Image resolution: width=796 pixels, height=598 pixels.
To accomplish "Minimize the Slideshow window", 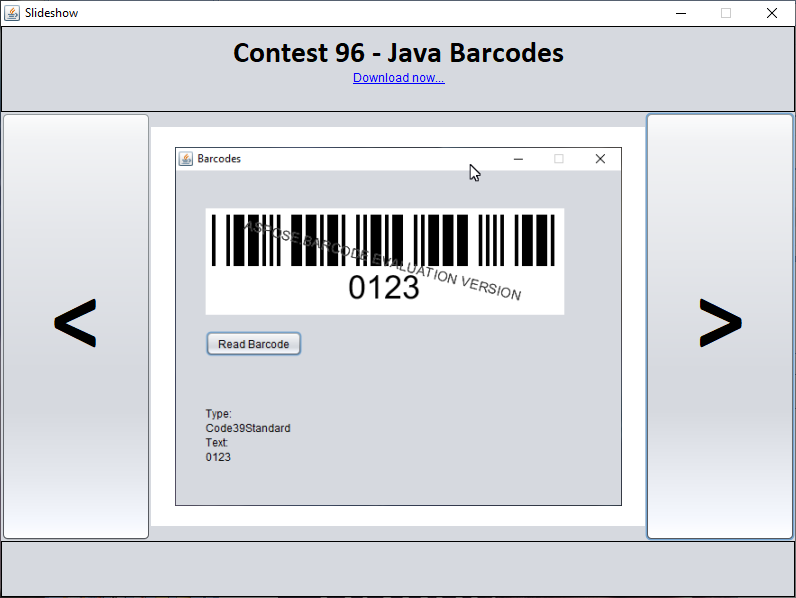I will pos(681,13).
